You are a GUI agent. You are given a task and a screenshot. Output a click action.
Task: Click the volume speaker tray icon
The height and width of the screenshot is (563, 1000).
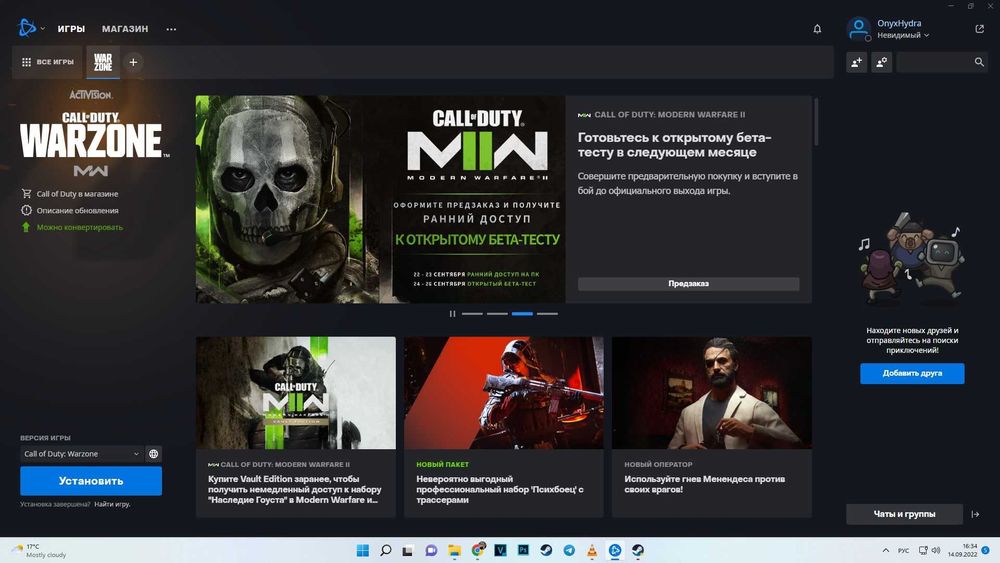pyautogui.click(x=936, y=550)
